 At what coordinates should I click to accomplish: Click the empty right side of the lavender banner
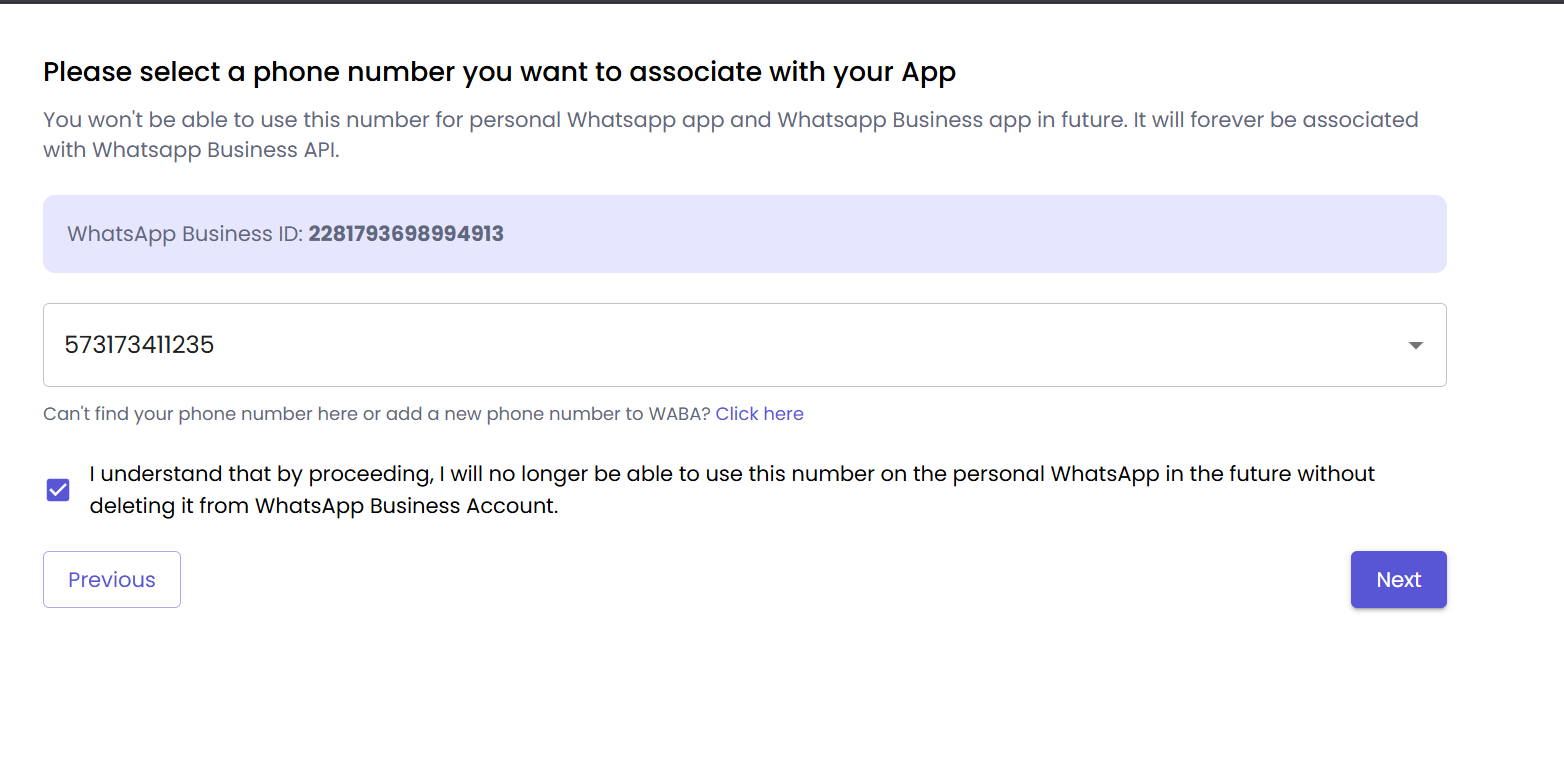(x=1100, y=235)
